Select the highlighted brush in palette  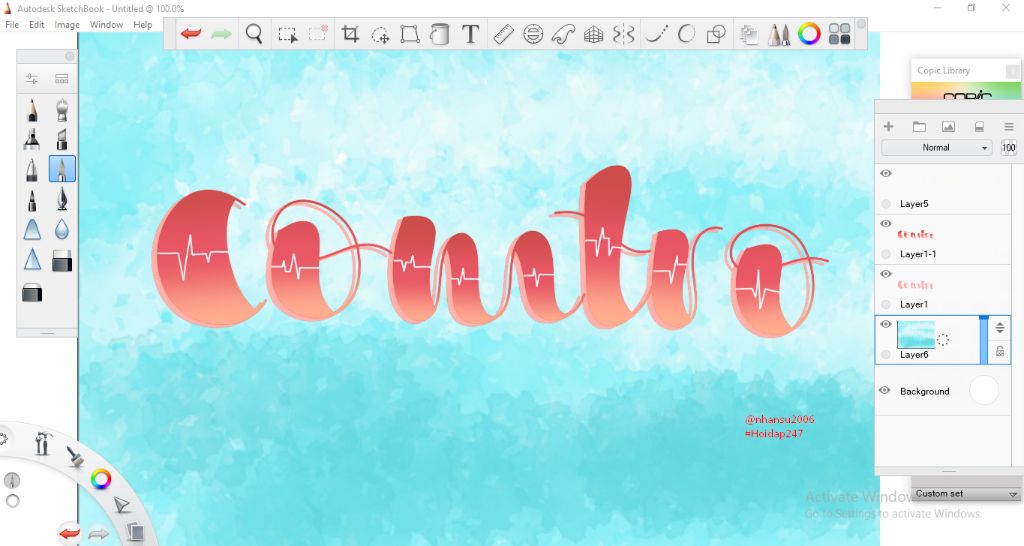coord(62,169)
